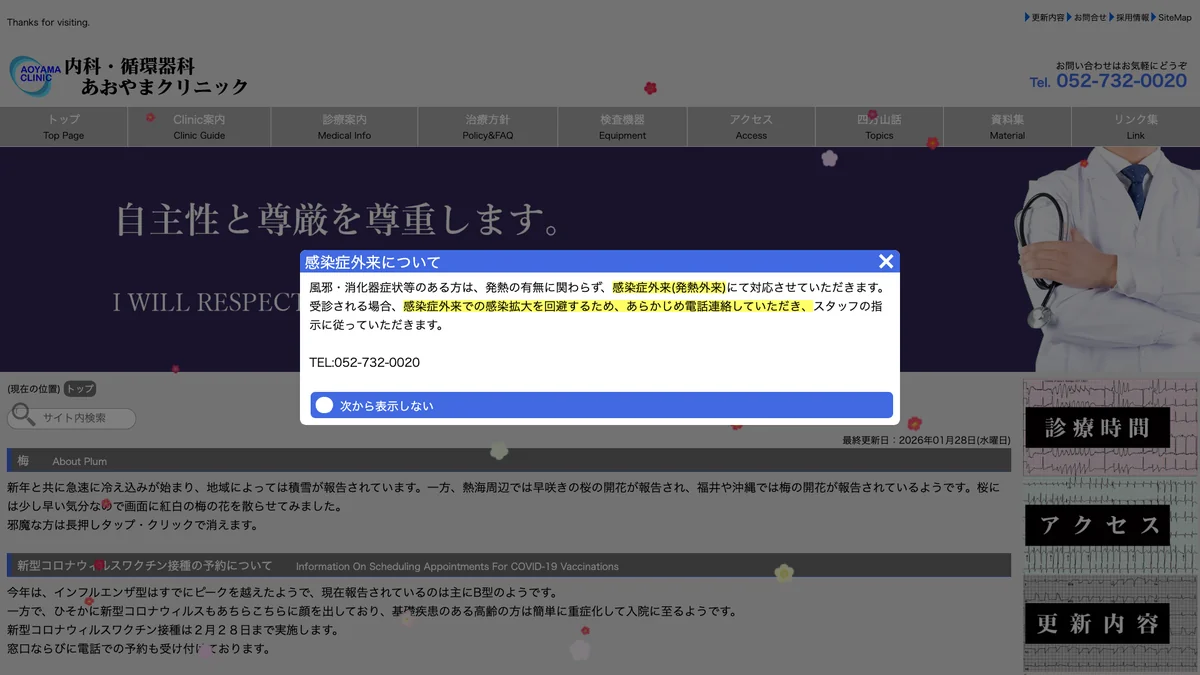The image size is (1200, 675).
Task: Click the トップ breadcrumb button
Action: point(80,389)
